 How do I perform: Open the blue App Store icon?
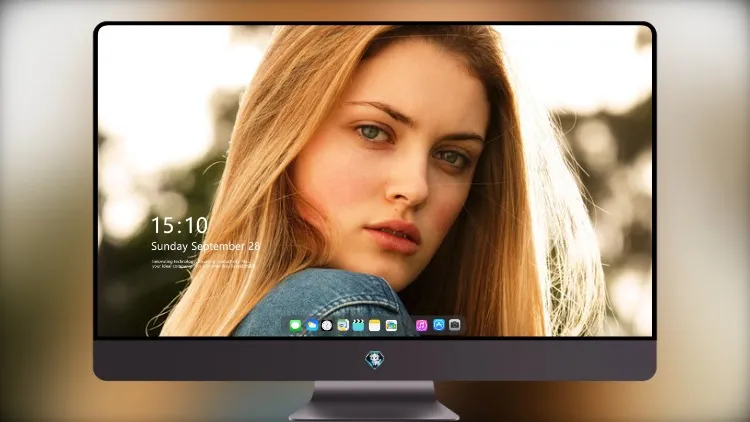pyautogui.click(x=439, y=325)
